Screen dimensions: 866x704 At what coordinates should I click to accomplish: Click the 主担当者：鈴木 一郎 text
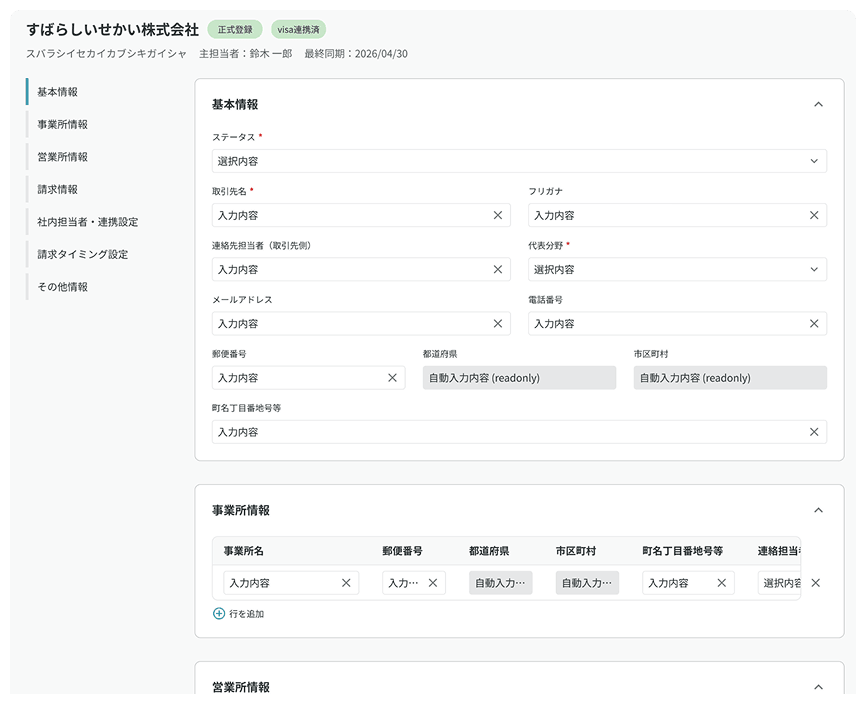tap(245, 54)
